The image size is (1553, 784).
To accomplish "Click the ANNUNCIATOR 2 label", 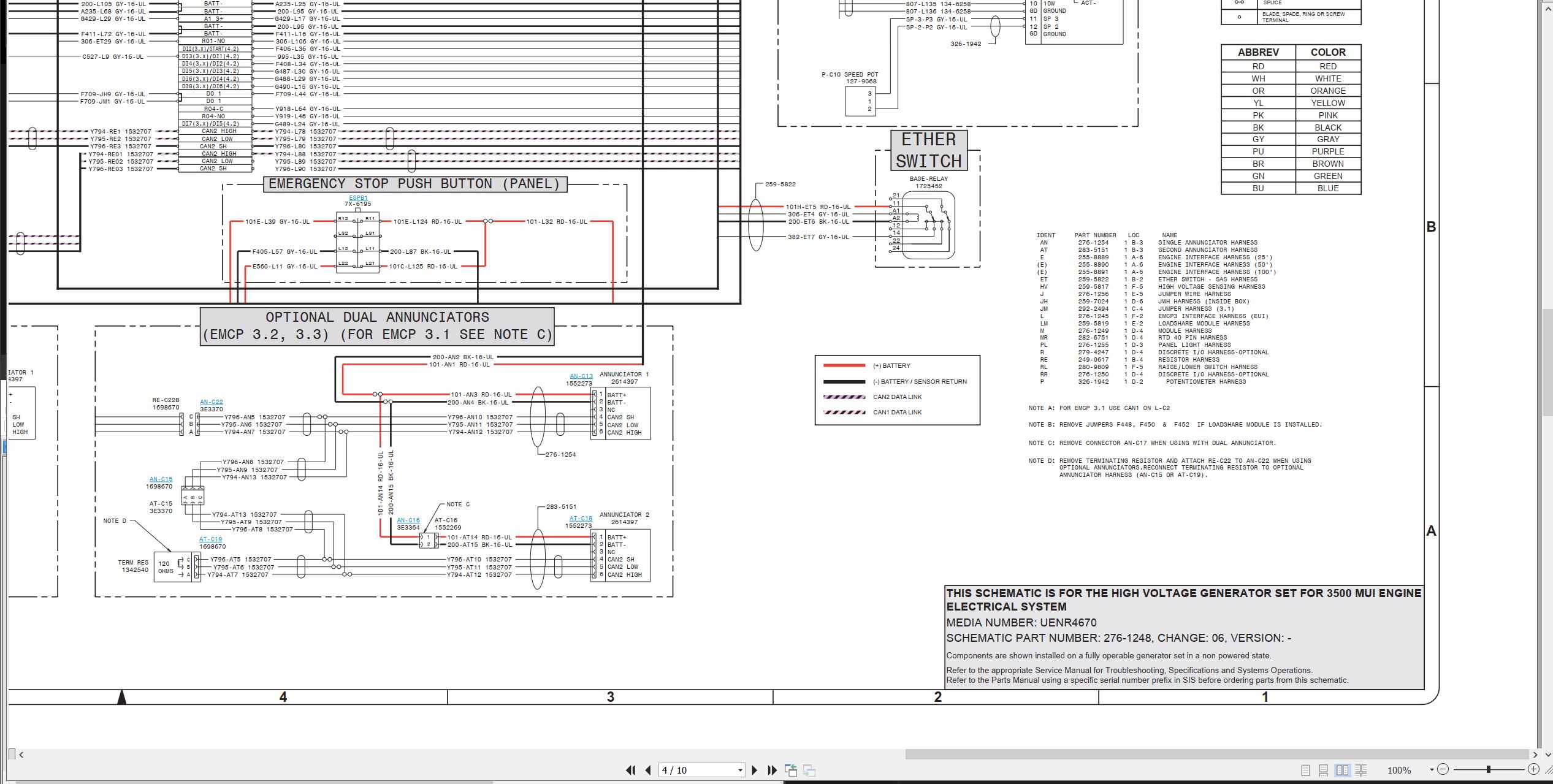I will pyautogui.click(x=624, y=515).
